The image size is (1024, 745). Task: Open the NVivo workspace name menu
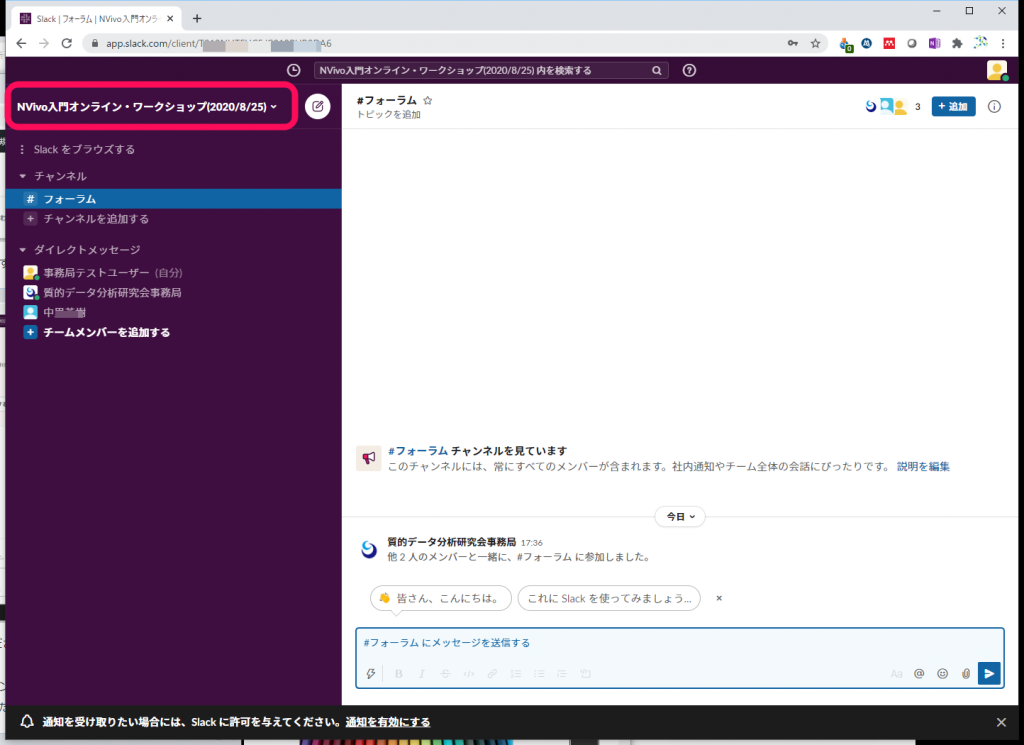point(147,106)
